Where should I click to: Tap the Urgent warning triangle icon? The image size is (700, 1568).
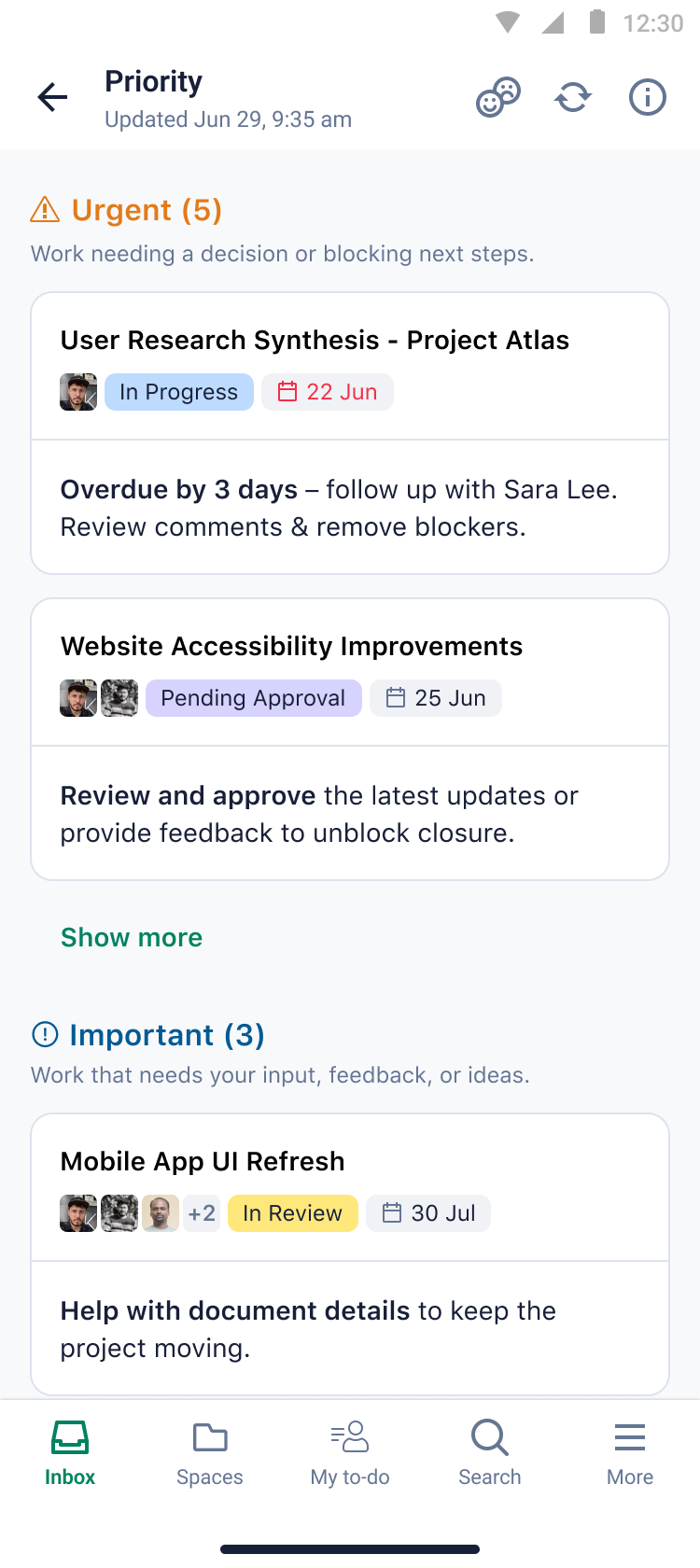coord(45,210)
